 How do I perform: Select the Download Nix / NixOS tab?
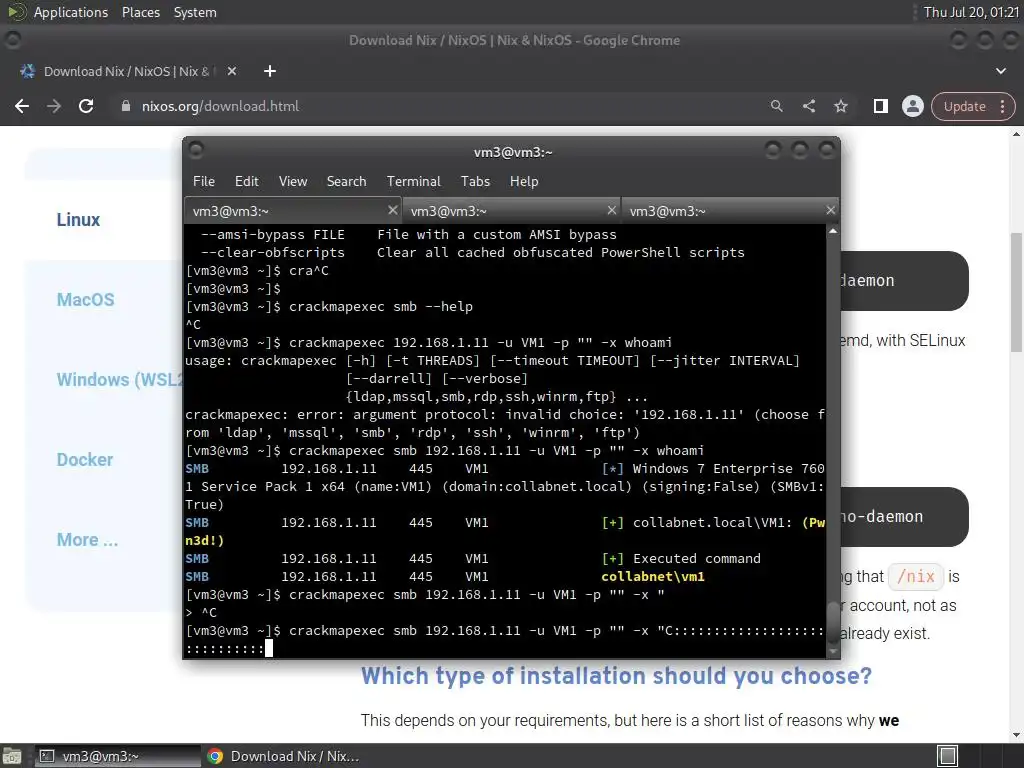click(x=126, y=71)
